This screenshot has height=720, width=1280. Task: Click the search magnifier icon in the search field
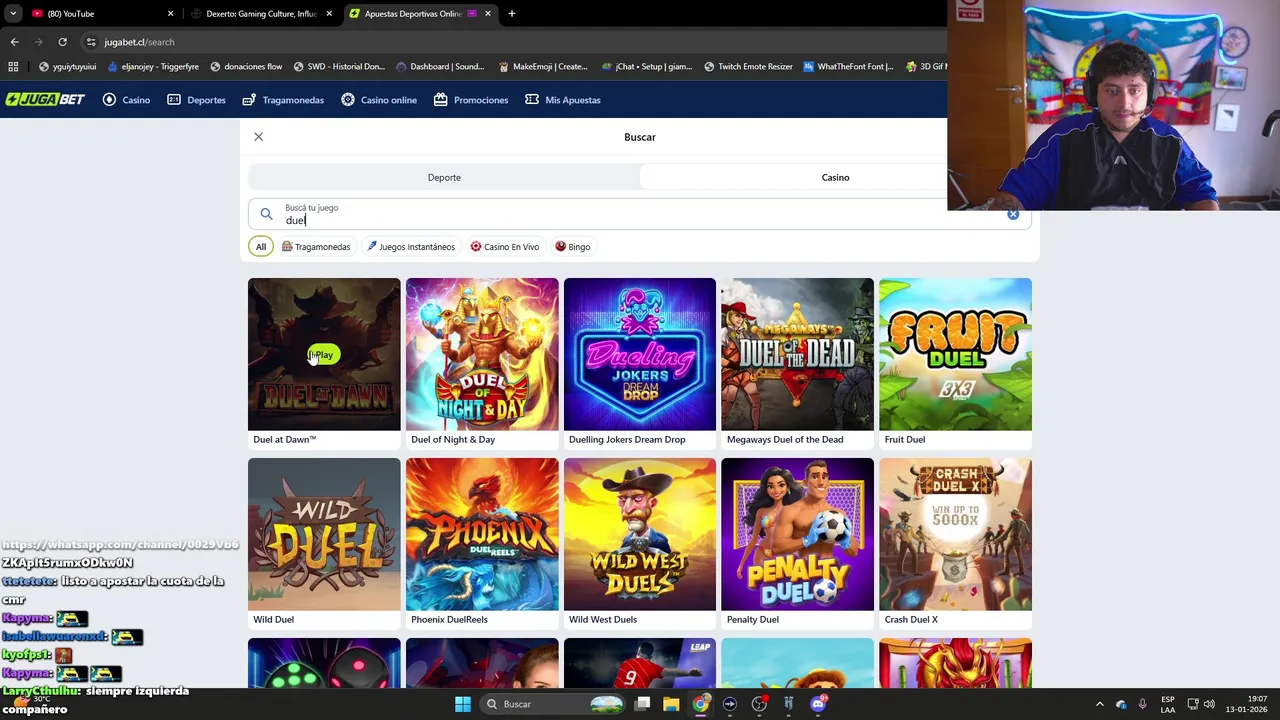(266, 214)
